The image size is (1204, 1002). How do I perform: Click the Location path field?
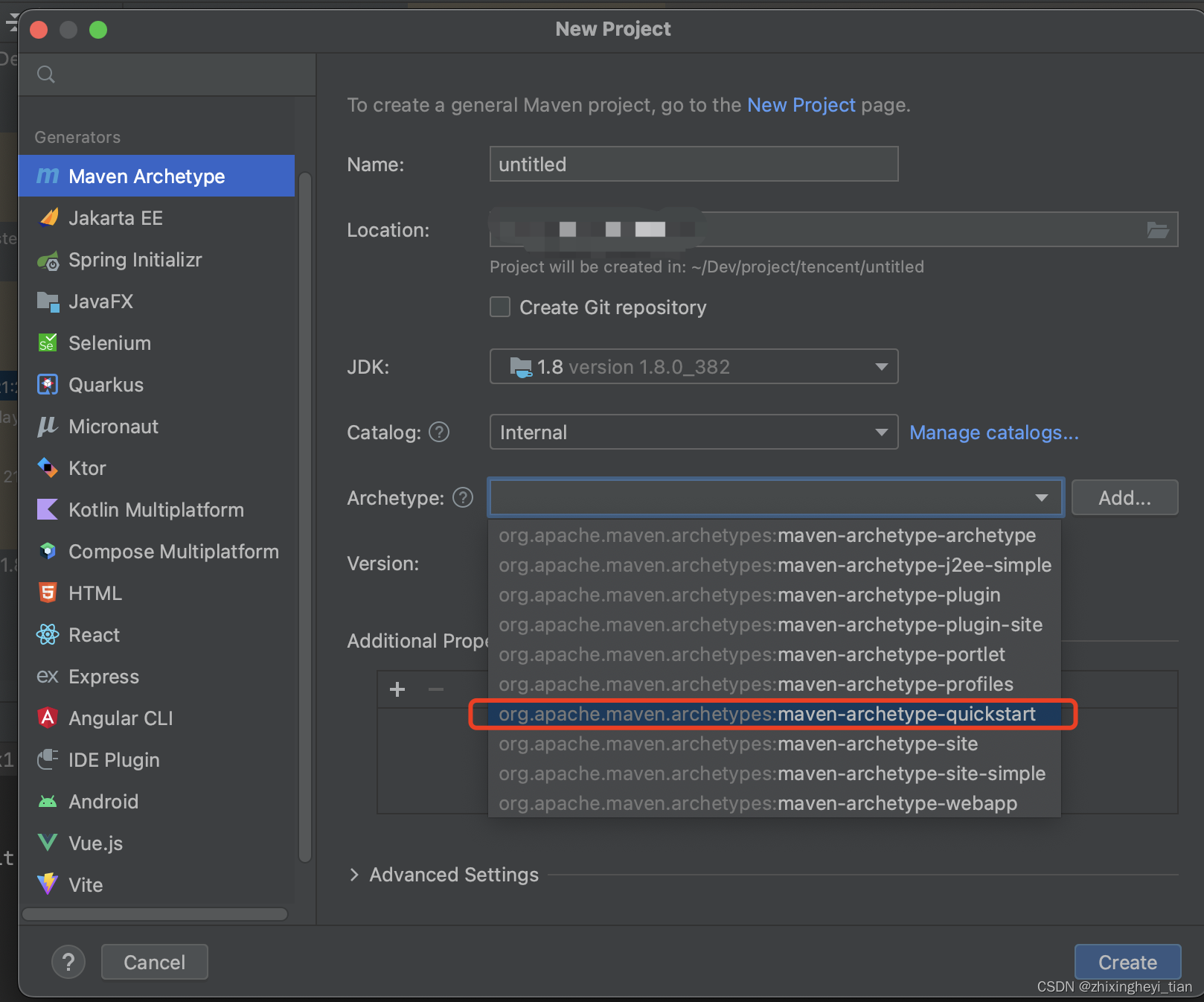[x=833, y=229]
